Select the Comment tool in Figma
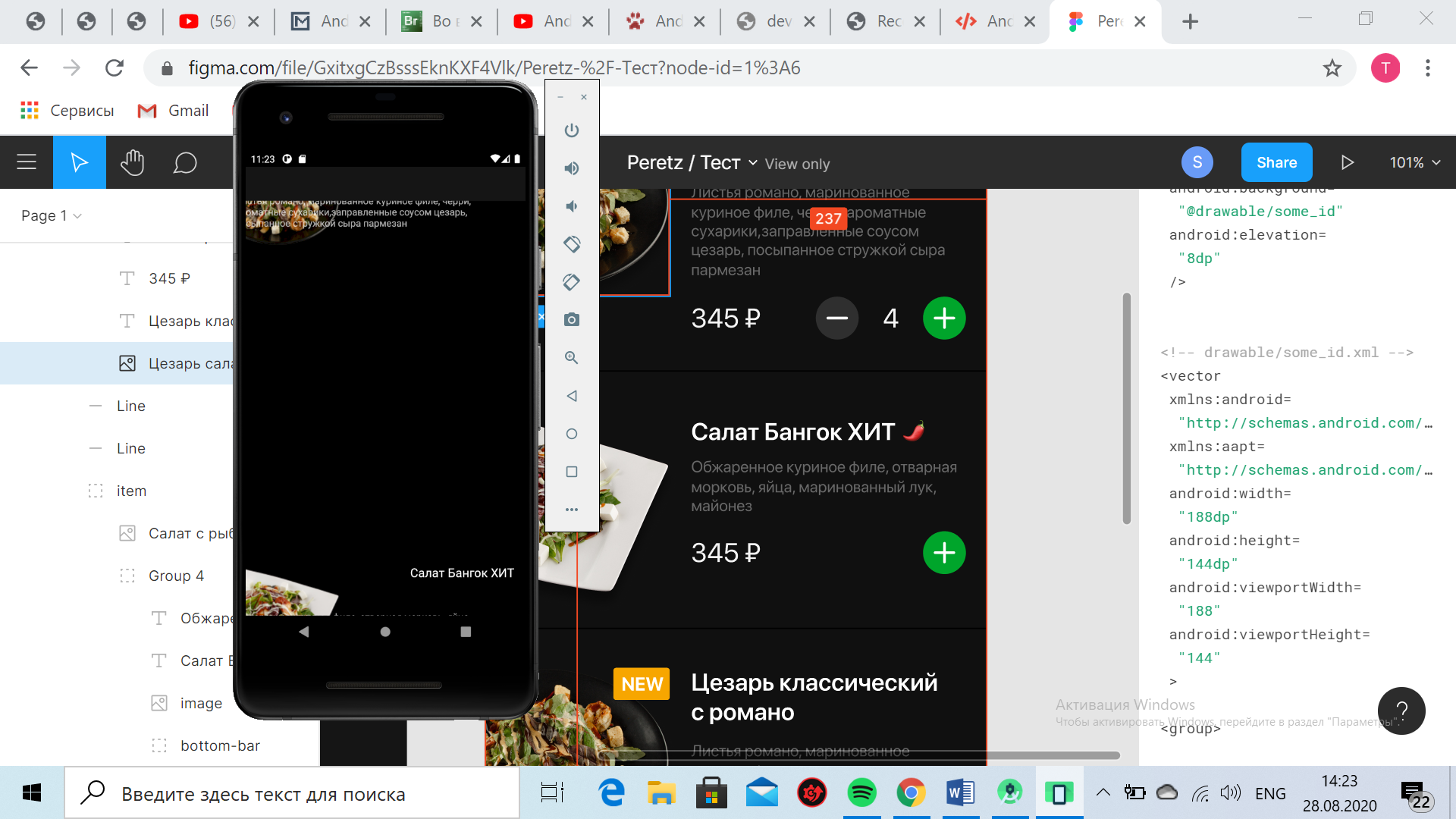The image size is (1456, 819). 185,162
